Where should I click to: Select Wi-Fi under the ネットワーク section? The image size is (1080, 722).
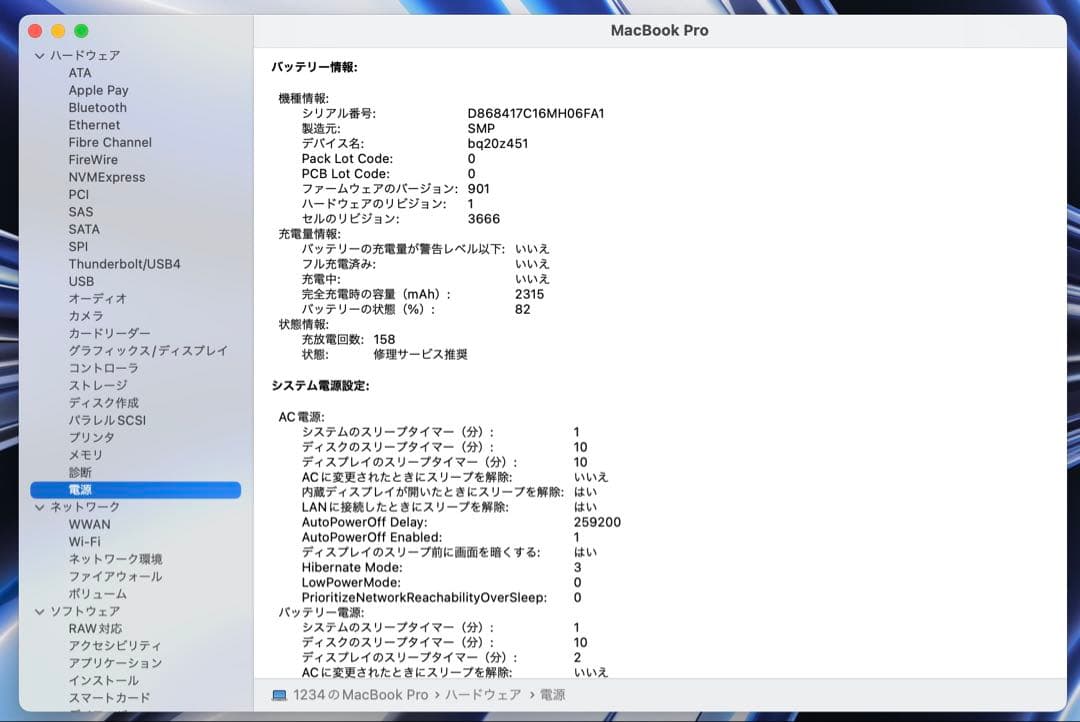coord(83,541)
